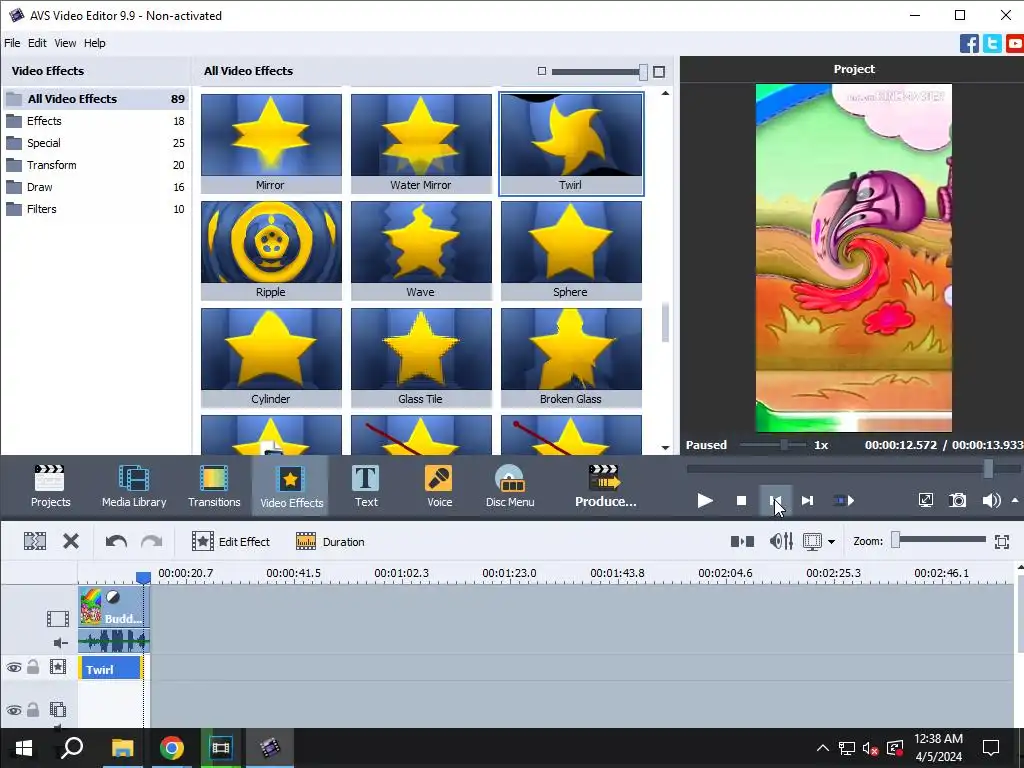Select the Glass Tile effect
Screen dimensions: 1024x768
[421, 357]
